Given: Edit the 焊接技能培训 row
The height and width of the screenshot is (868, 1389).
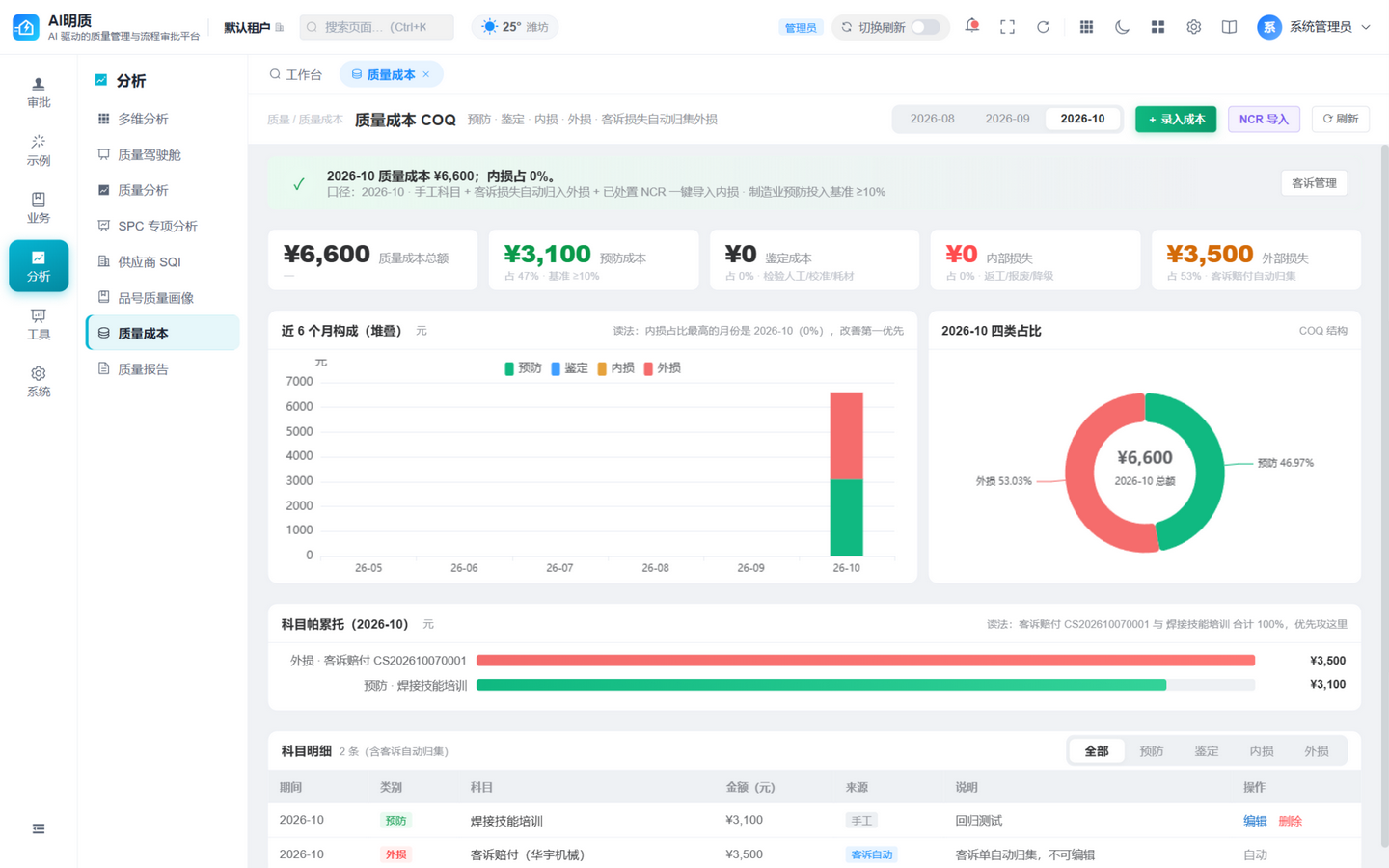Looking at the screenshot, I should (x=1255, y=821).
